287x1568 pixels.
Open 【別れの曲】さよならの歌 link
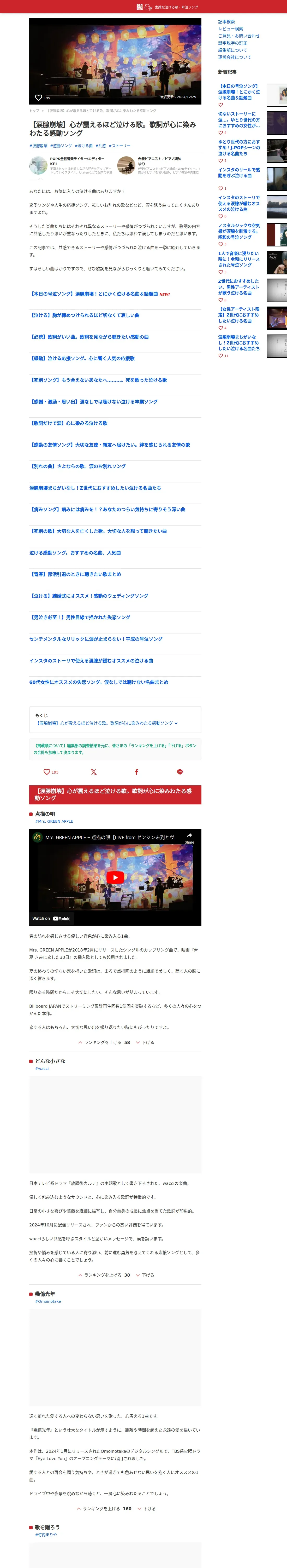pos(78,466)
